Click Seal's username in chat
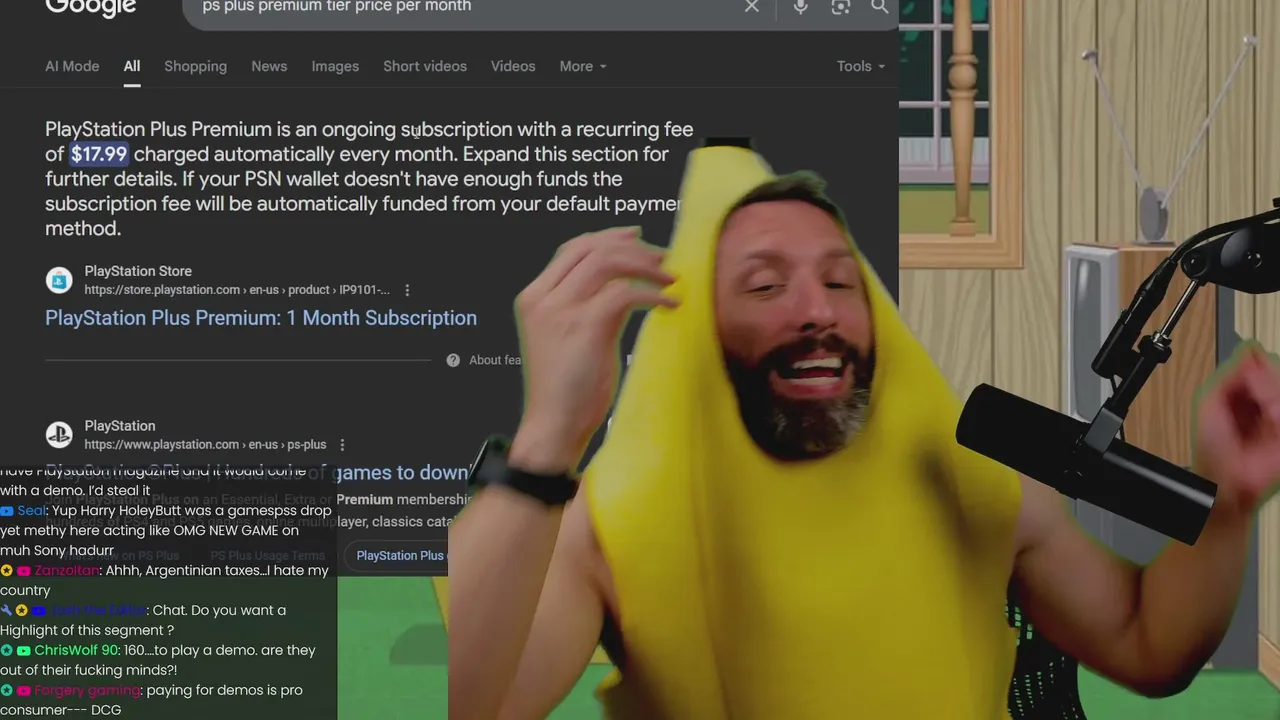The height and width of the screenshot is (720, 1280). coord(32,511)
